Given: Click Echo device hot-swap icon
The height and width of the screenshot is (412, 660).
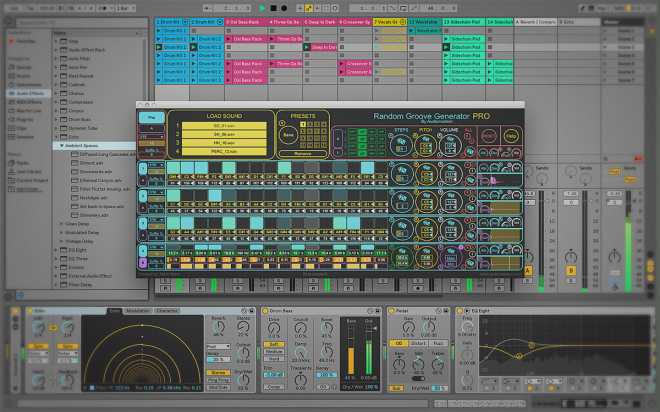Looking at the screenshot, I should click(244, 311).
